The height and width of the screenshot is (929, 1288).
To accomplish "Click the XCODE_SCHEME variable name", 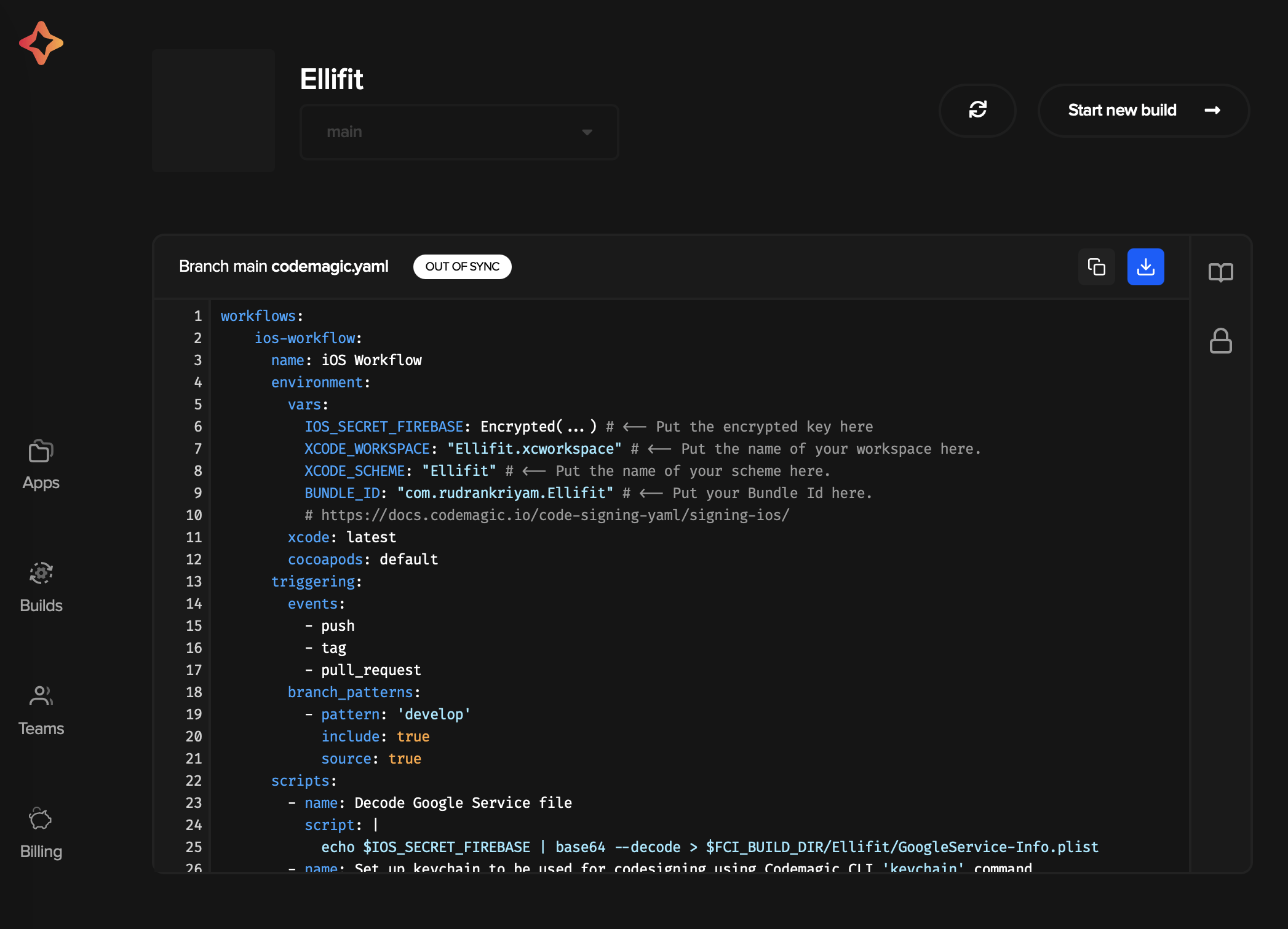I will (354, 471).
